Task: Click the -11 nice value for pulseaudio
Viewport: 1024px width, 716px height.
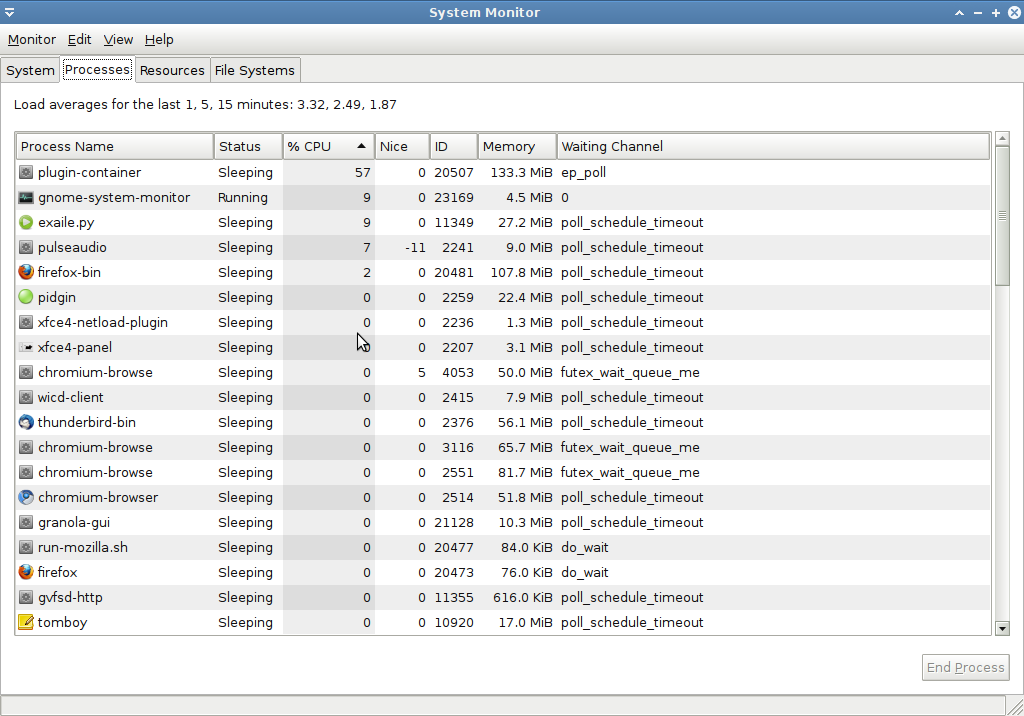Action: (415, 248)
